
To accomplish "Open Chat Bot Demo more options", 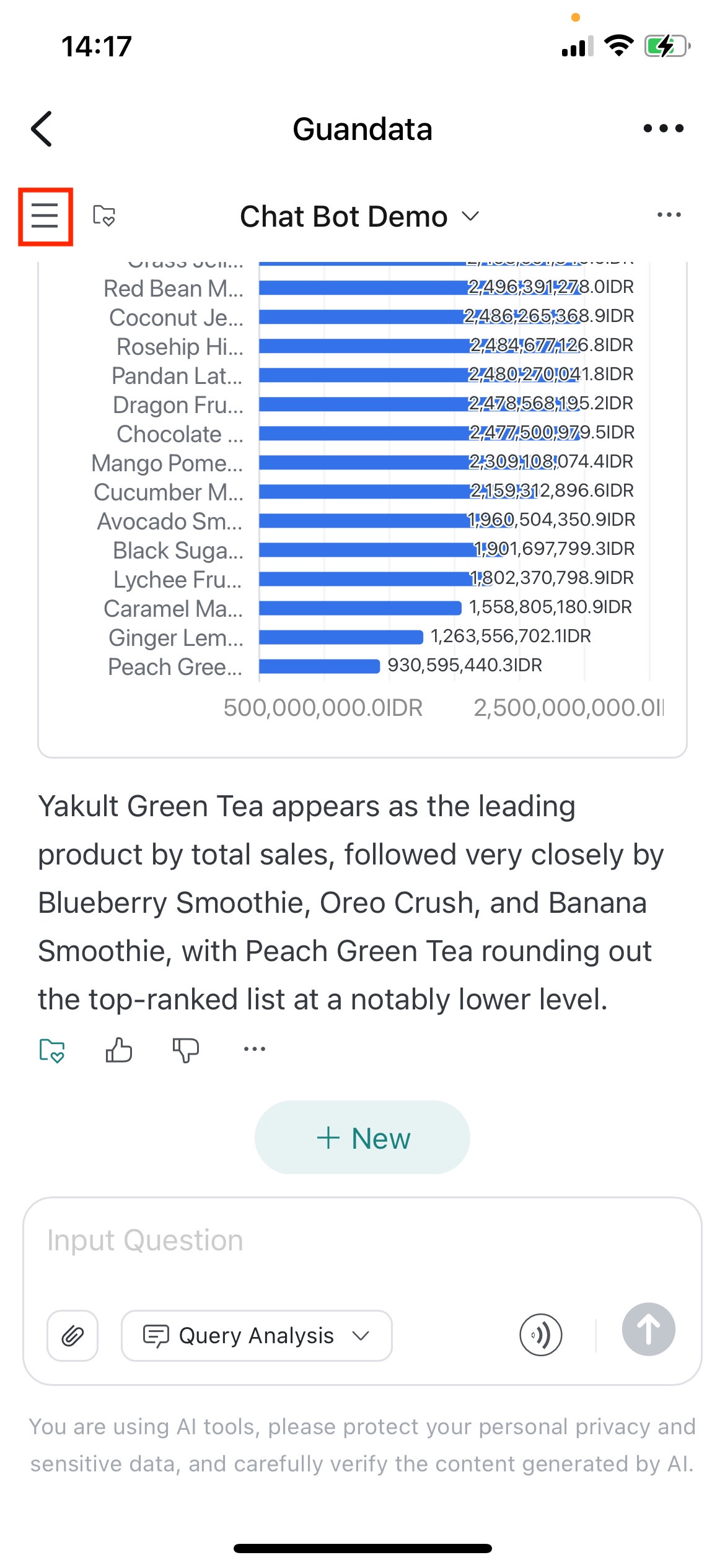I will 669,215.
